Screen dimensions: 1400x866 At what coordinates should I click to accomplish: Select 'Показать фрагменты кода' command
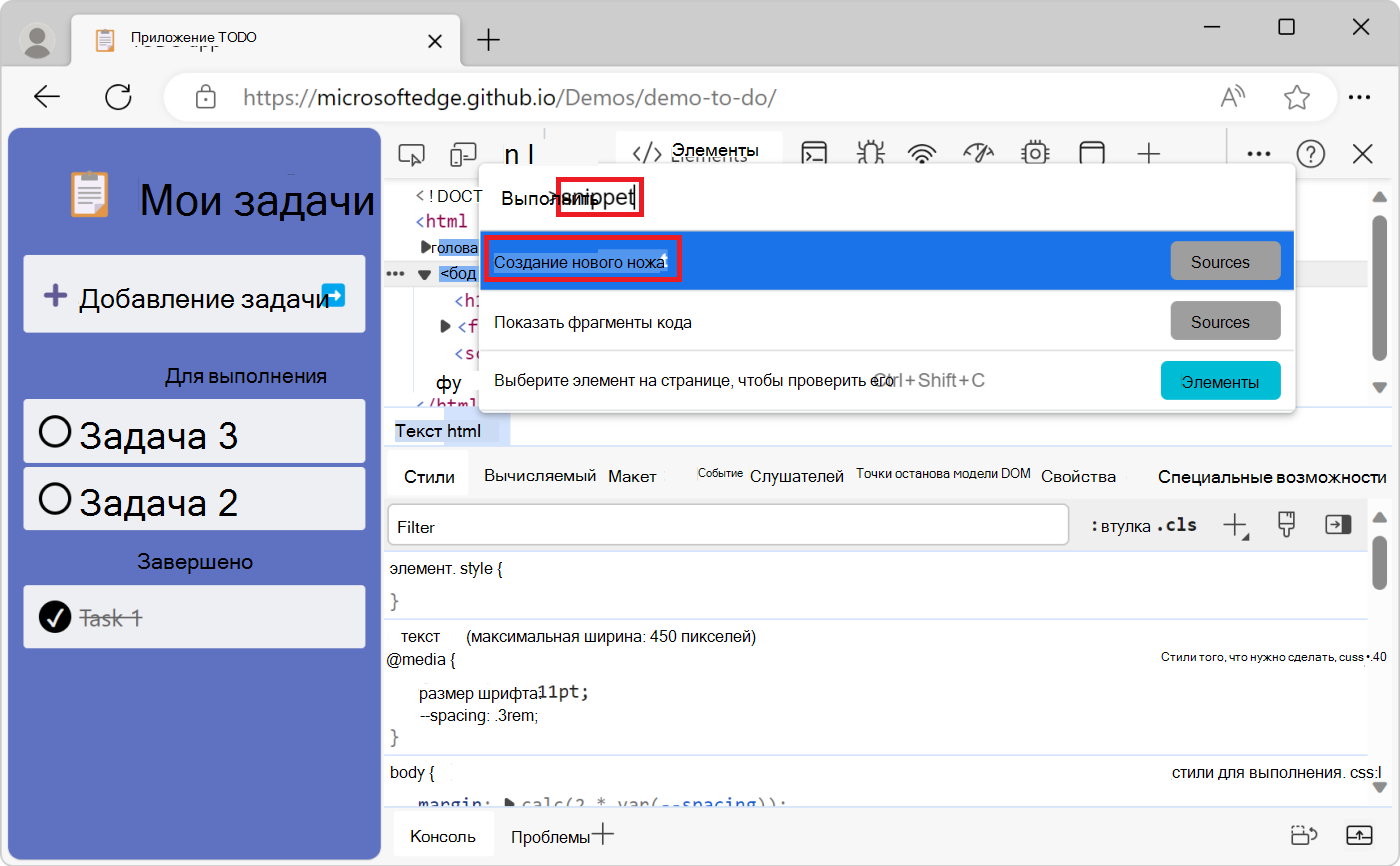(887, 322)
